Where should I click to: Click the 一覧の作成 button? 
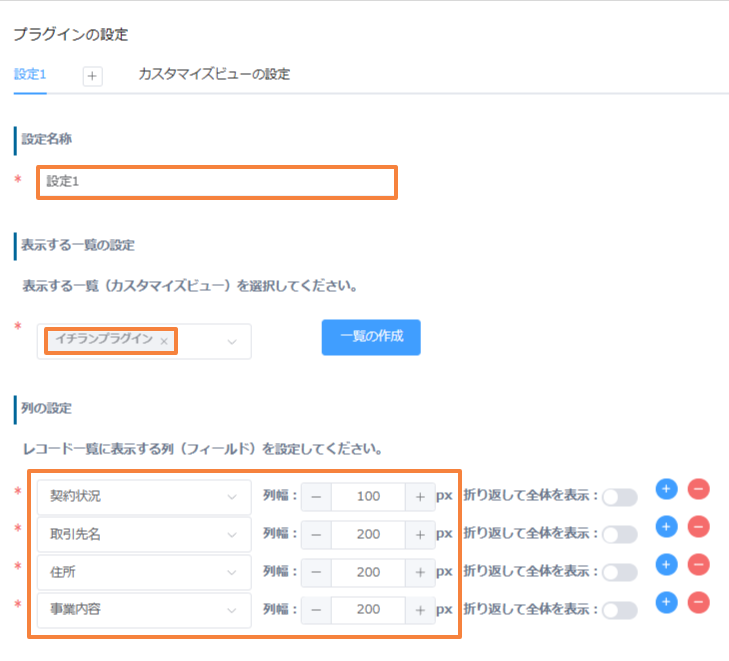point(371,337)
